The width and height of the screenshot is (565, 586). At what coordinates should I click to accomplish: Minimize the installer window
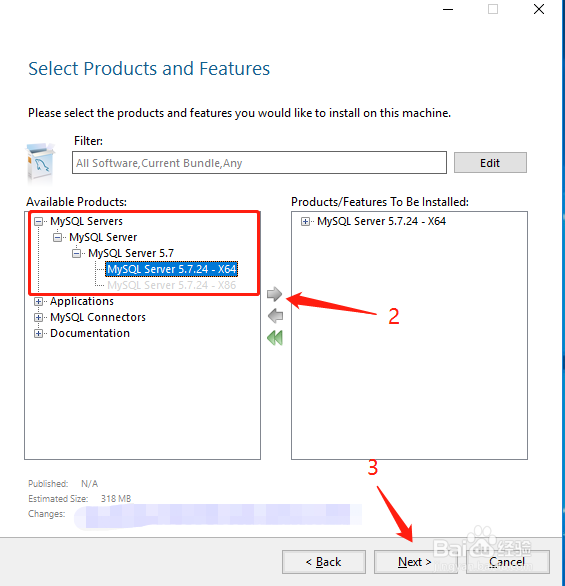pyautogui.click(x=448, y=9)
